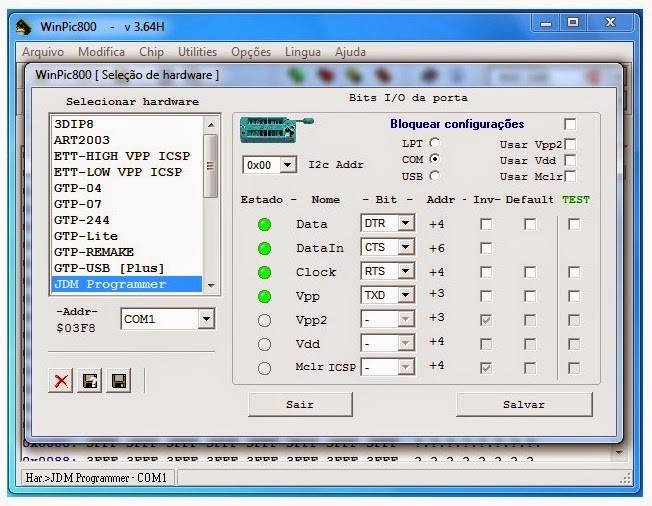Click the Sair button

pyautogui.click(x=300, y=404)
